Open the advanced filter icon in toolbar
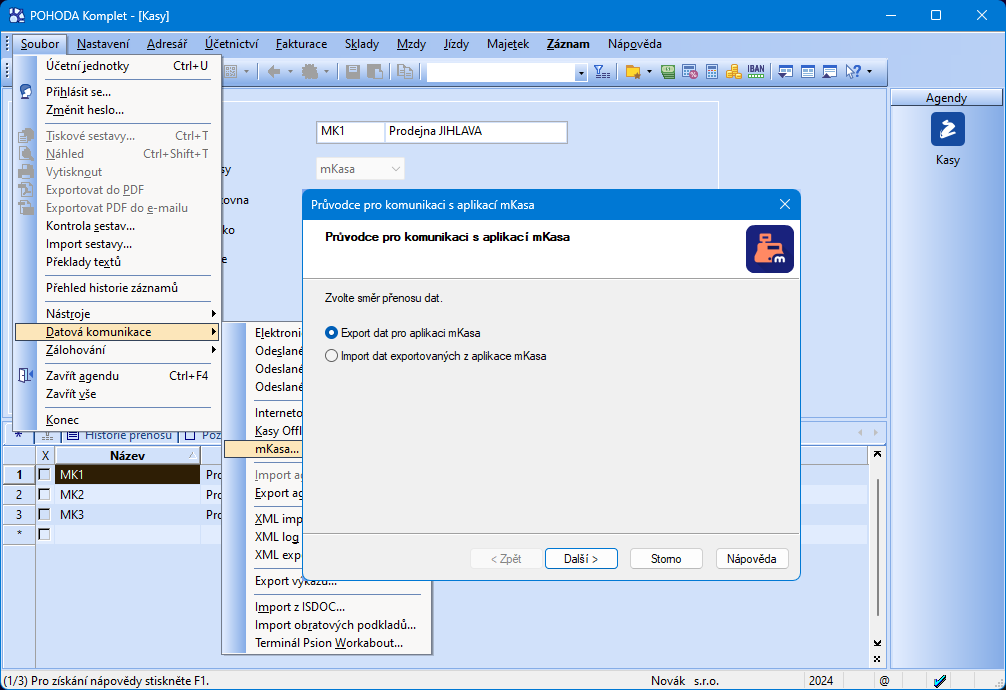Image resolution: width=1006 pixels, height=690 pixels. click(x=602, y=72)
